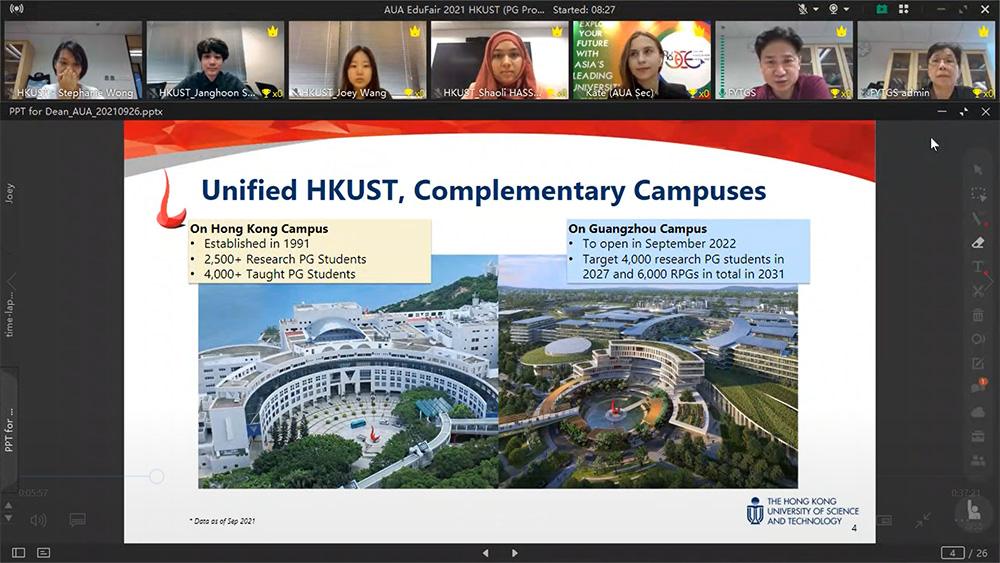Select HKUST_Joey Wang video thumbnail
The image size is (1000, 563).
[357, 60]
